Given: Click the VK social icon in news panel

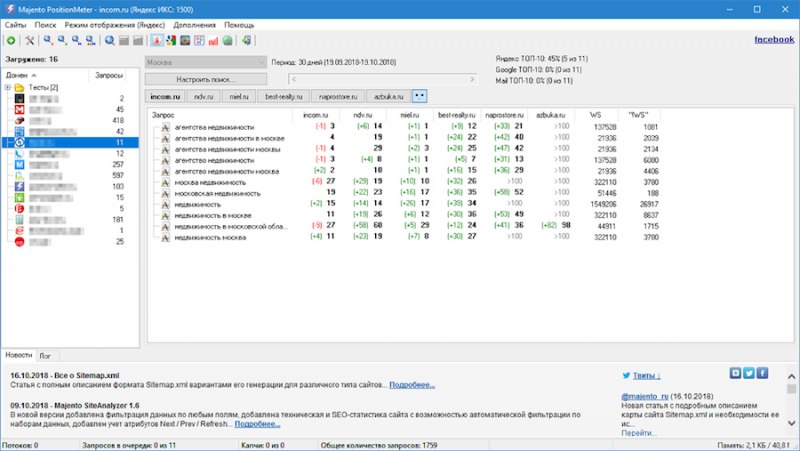Looking at the screenshot, I should (x=735, y=373).
